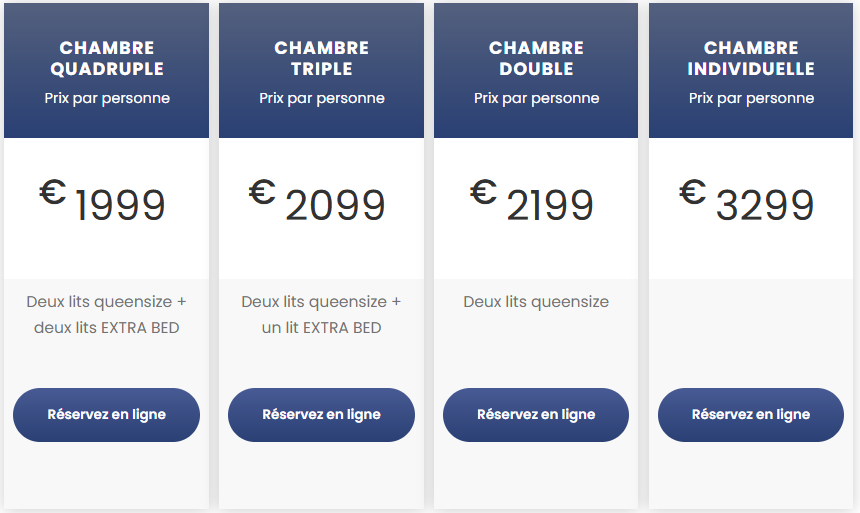860x513 pixels.
Task: Select the Chambre Double bed description text
Action: 536,301
